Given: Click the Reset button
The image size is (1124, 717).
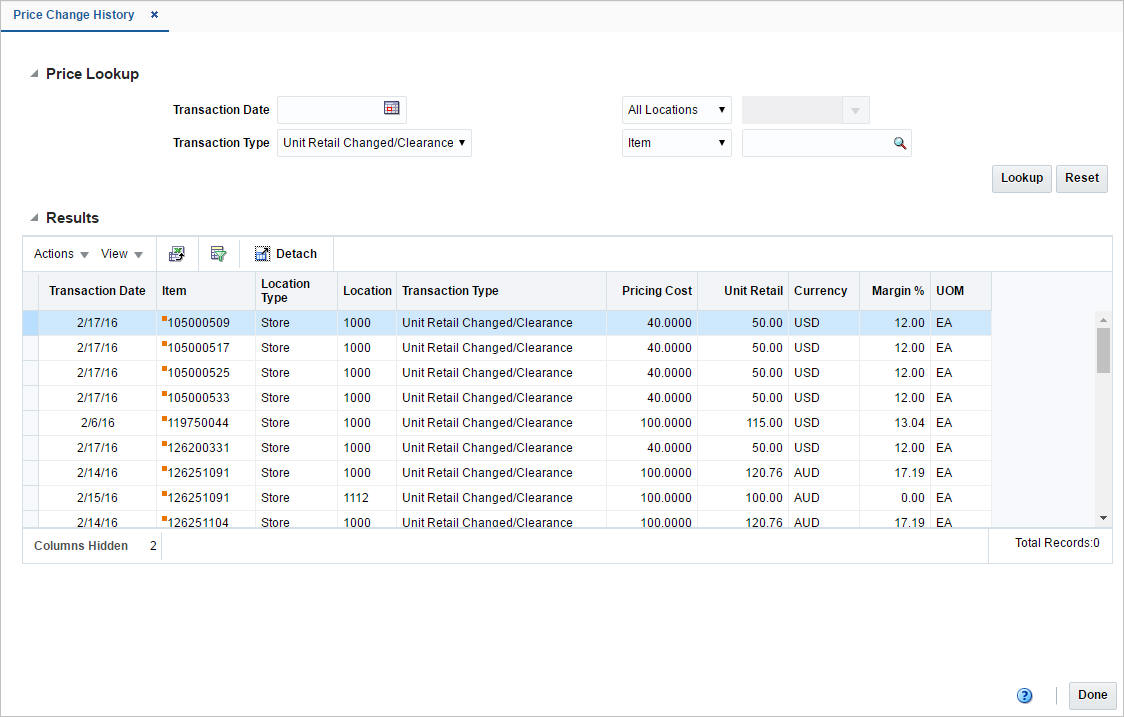Looking at the screenshot, I should point(1081,178).
